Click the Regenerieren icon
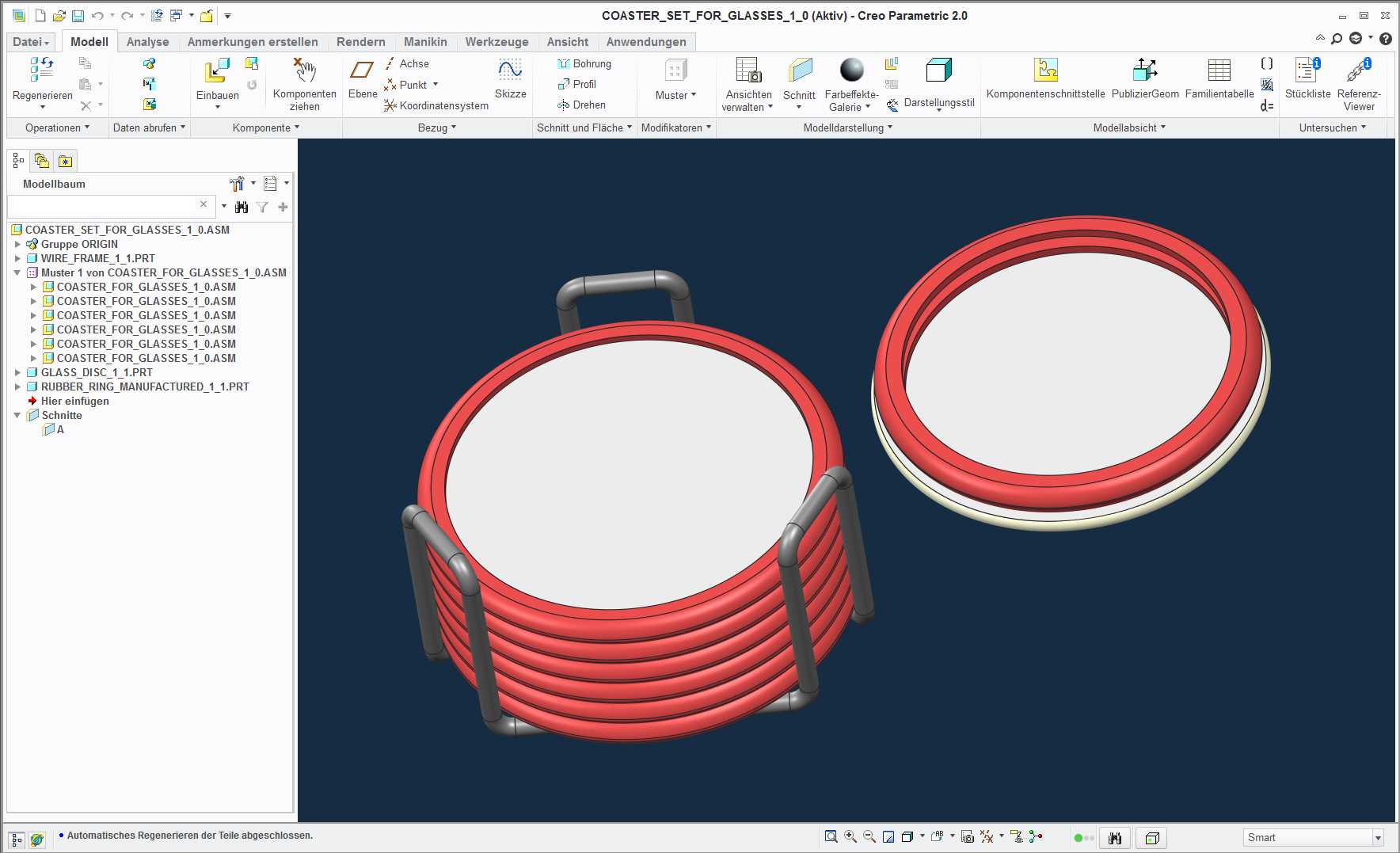Screen dimensions: 1400x853 pyautogui.click(x=42, y=70)
